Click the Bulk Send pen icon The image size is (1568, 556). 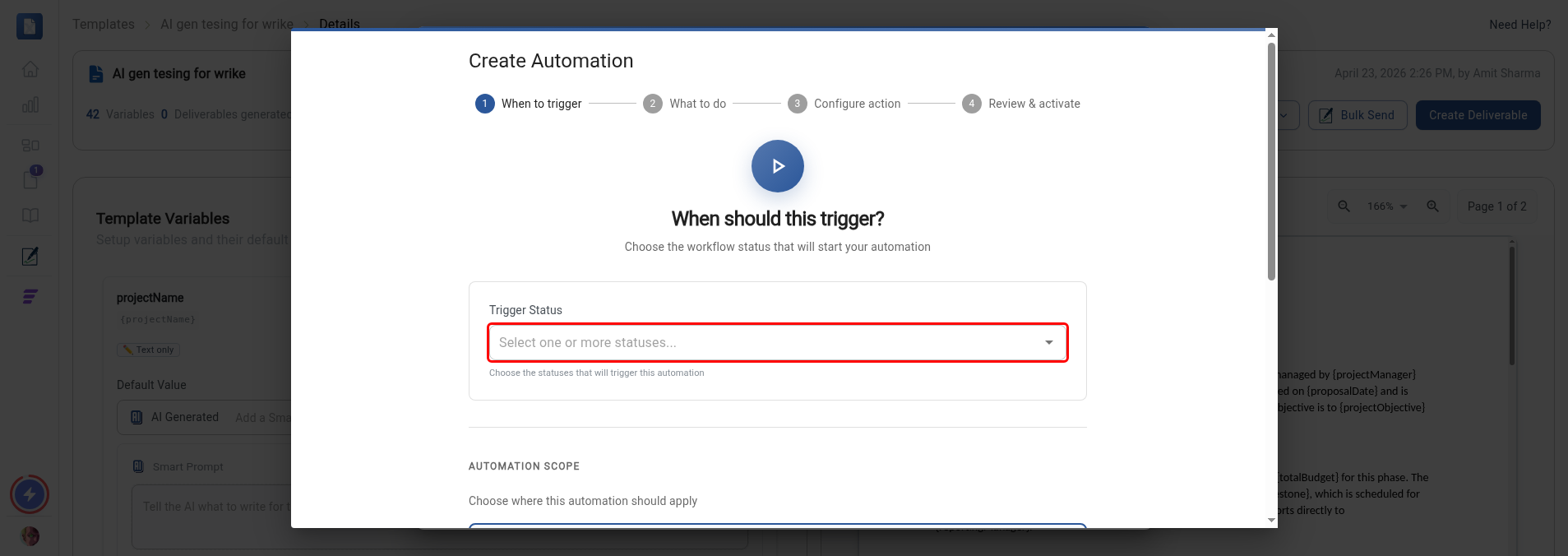(1326, 115)
